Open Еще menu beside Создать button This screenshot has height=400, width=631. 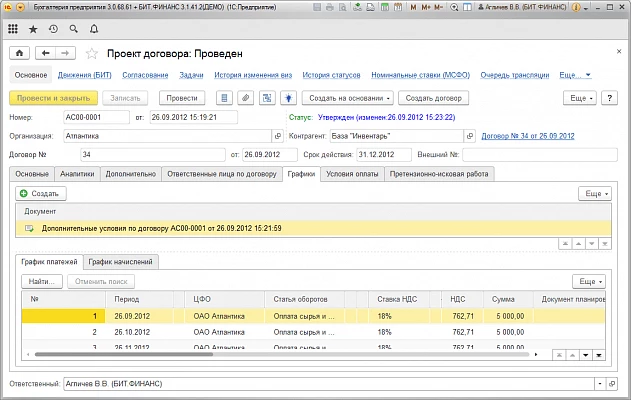595,194
